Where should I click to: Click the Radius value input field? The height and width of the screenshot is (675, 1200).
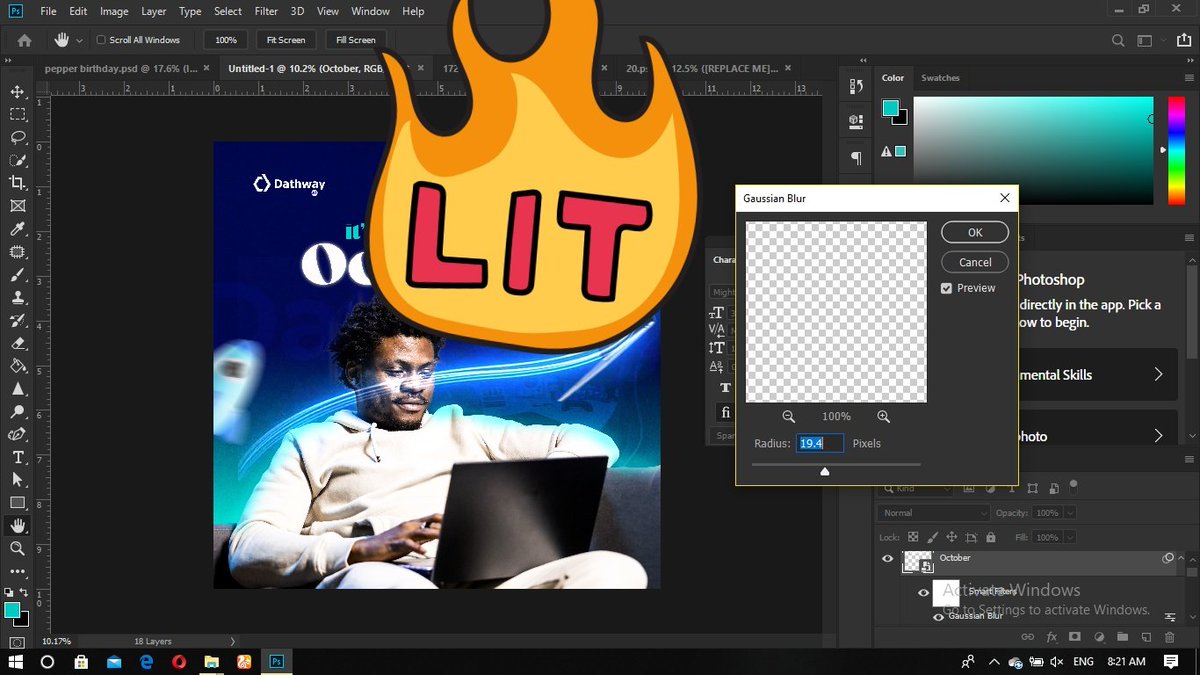tap(820, 443)
